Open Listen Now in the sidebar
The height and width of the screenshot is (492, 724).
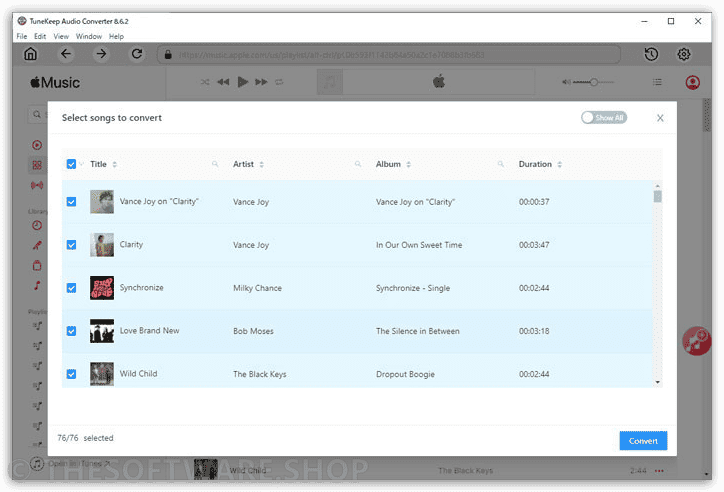coord(37,145)
